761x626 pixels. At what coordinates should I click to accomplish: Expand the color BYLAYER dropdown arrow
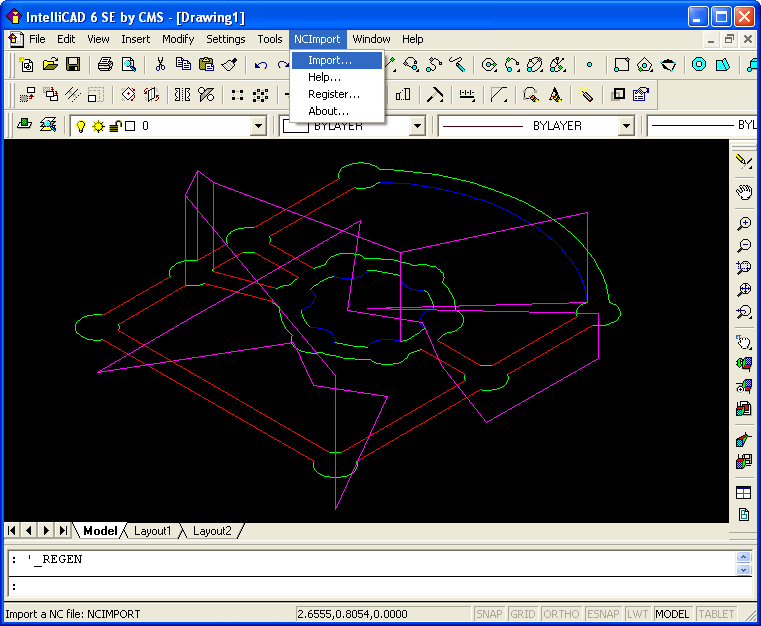point(417,127)
